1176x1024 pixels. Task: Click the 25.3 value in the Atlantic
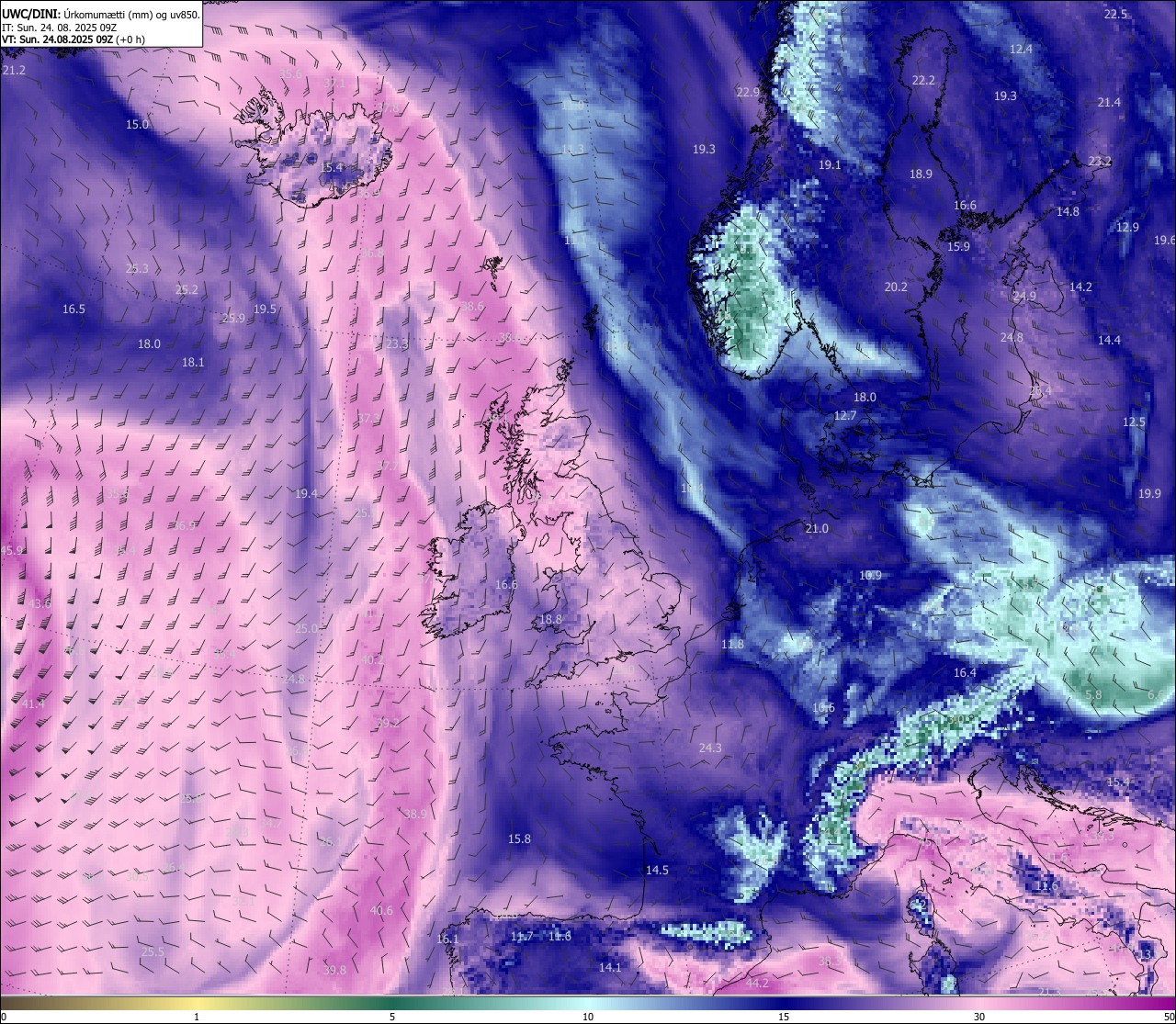(x=137, y=268)
